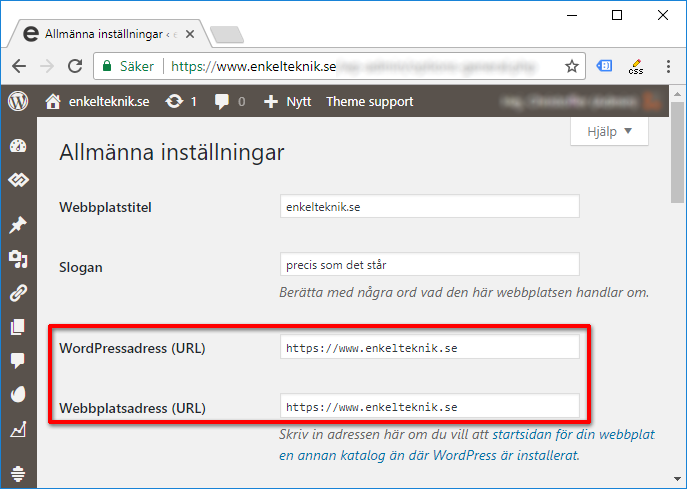The height and width of the screenshot is (489, 687).
Task: Open Posts via the pushpin icon
Action: pyautogui.click(x=18, y=225)
